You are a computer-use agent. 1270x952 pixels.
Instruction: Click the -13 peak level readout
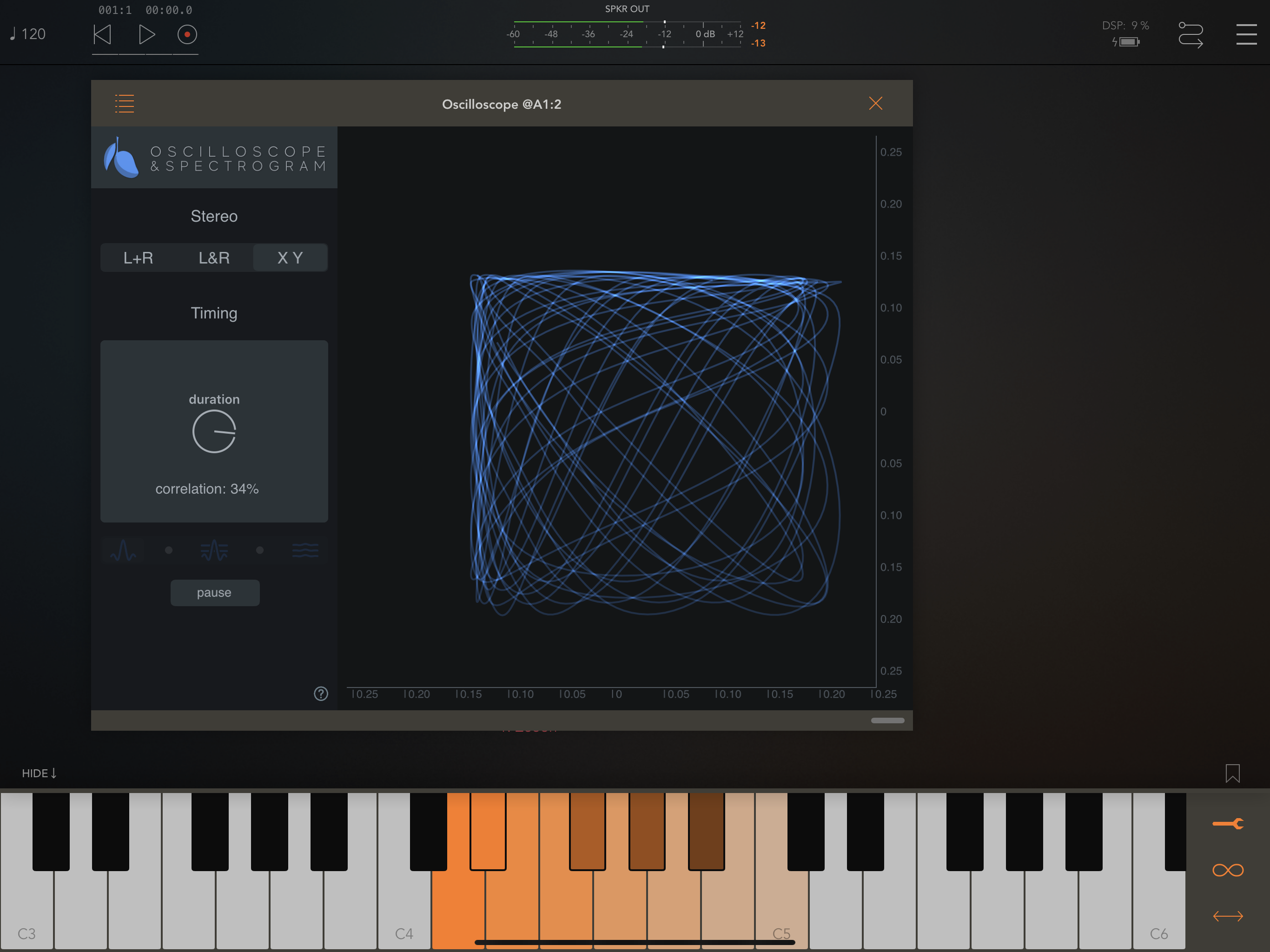click(x=759, y=43)
